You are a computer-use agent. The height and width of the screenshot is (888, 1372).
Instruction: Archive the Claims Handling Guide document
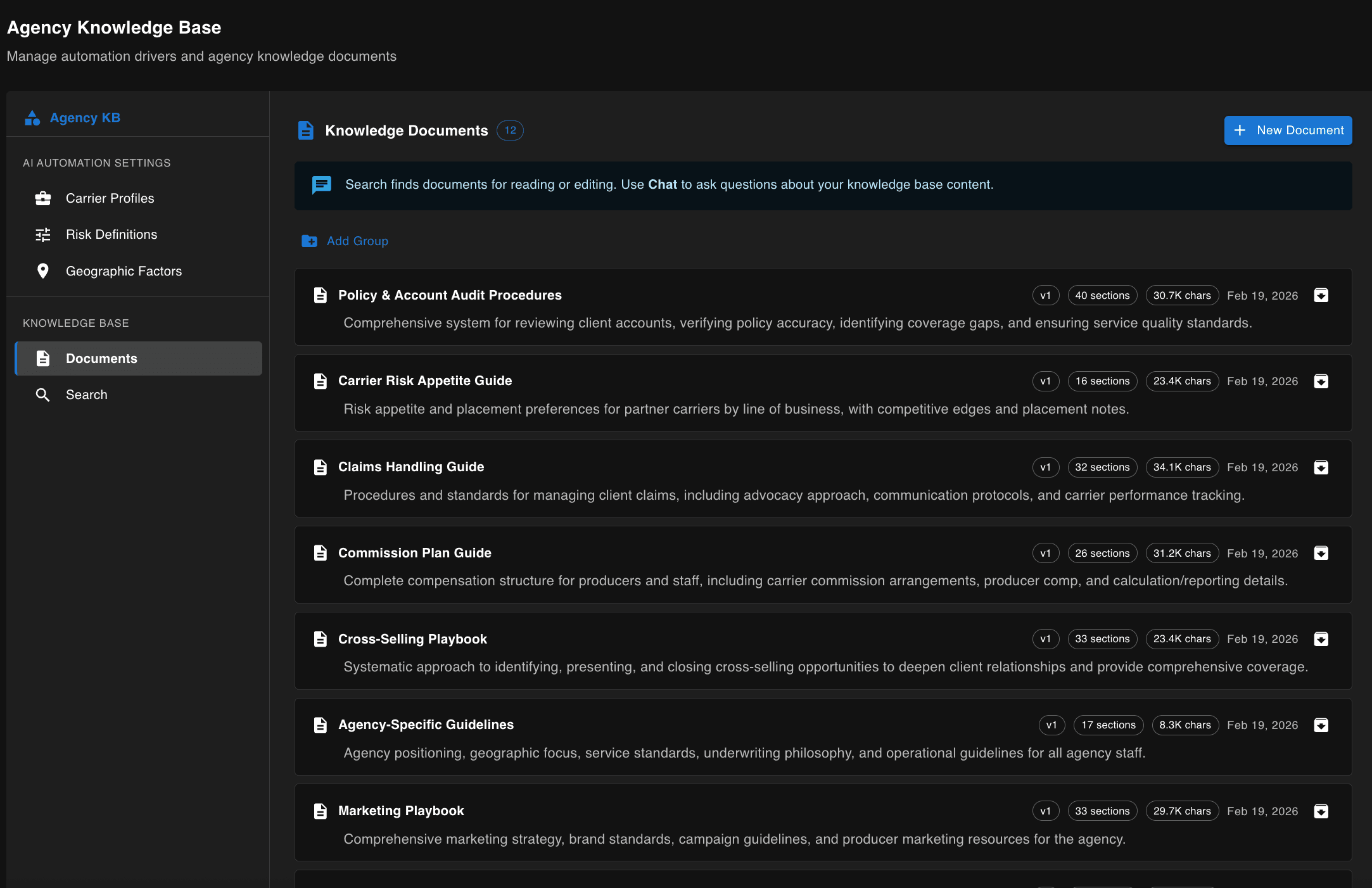pyautogui.click(x=1321, y=467)
